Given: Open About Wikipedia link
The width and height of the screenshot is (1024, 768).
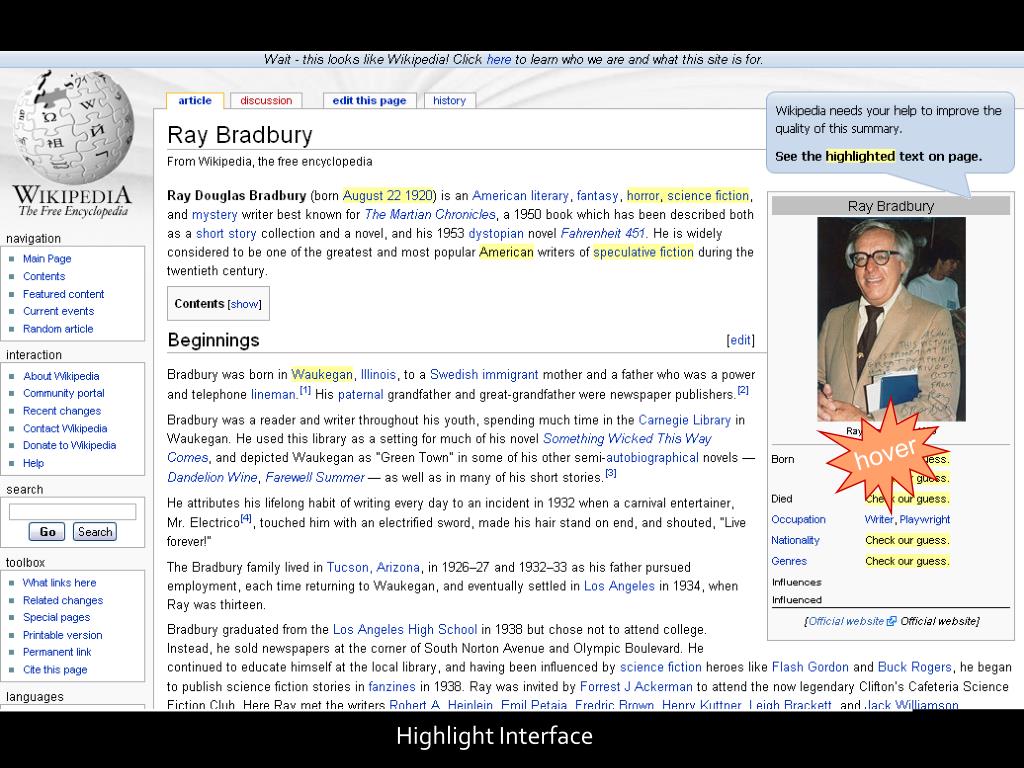Looking at the screenshot, I should (x=61, y=376).
